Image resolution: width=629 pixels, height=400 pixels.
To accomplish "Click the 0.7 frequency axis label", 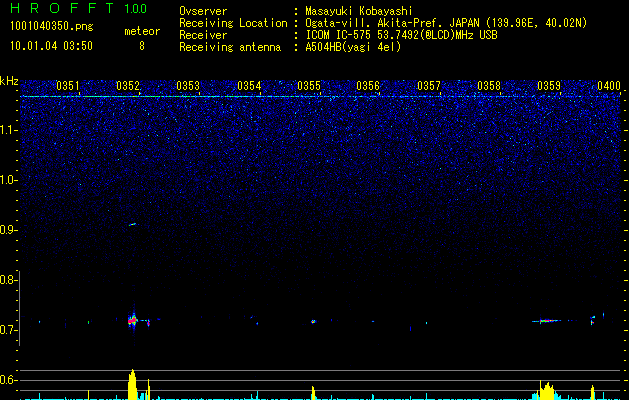I will pos(8,330).
